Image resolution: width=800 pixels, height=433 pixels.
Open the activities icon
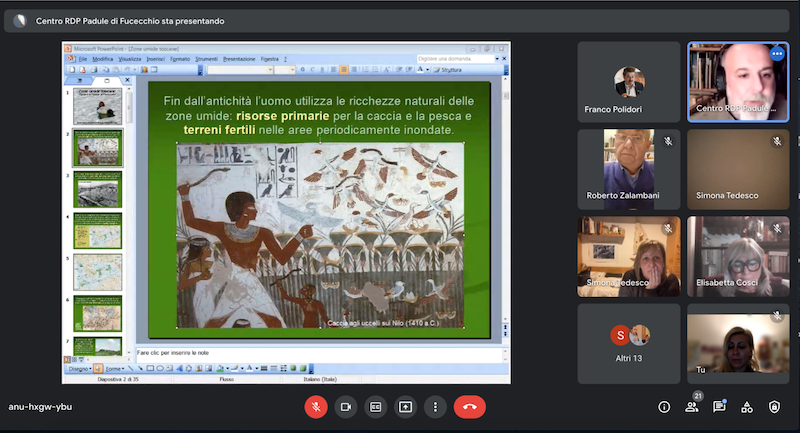[746, 407]
